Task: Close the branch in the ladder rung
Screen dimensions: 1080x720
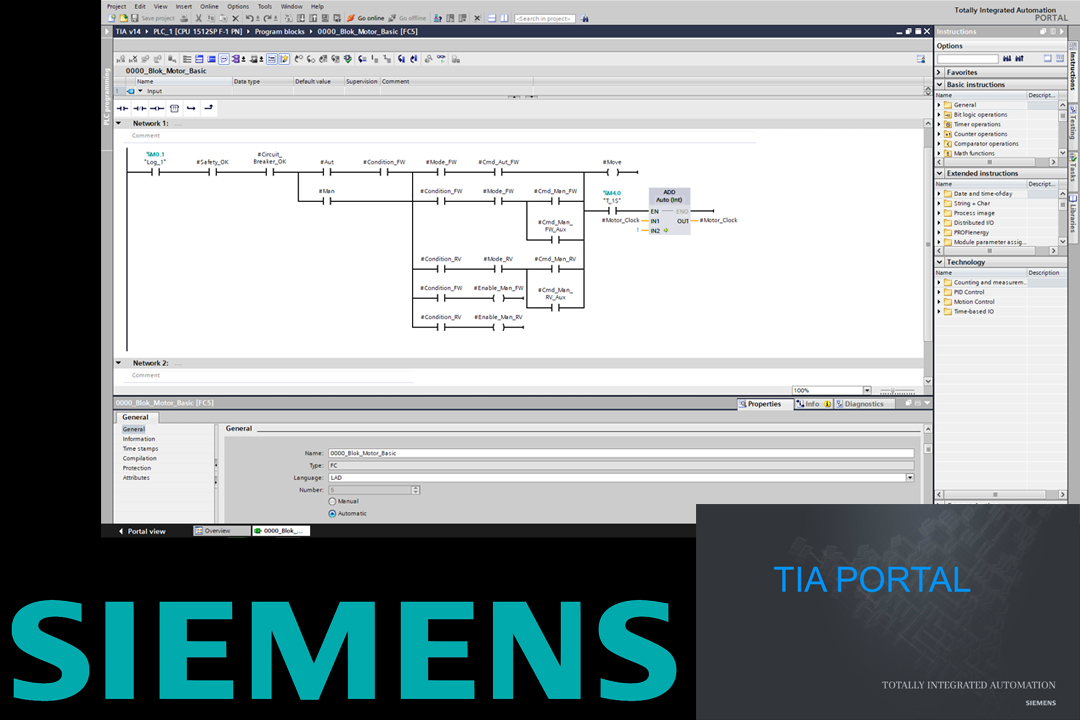Action: click(x=208, y=108)
